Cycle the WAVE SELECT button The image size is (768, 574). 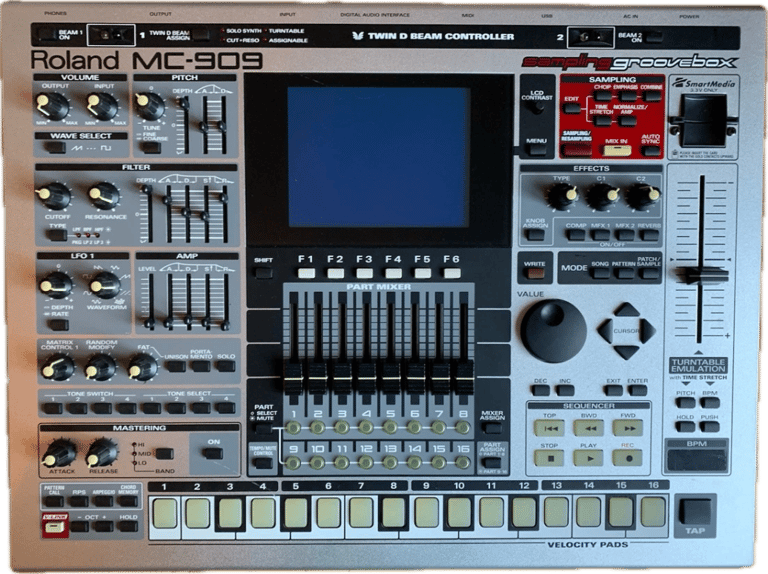pyautogui.click(x=54, y=147)
